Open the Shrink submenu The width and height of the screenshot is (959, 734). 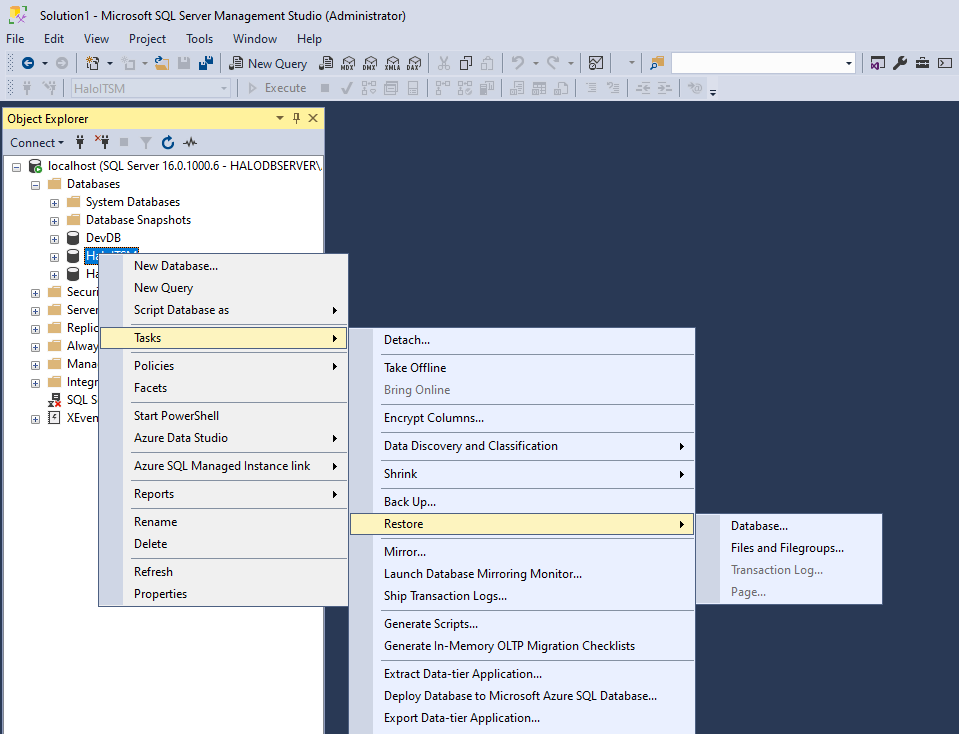click(522, 474)
